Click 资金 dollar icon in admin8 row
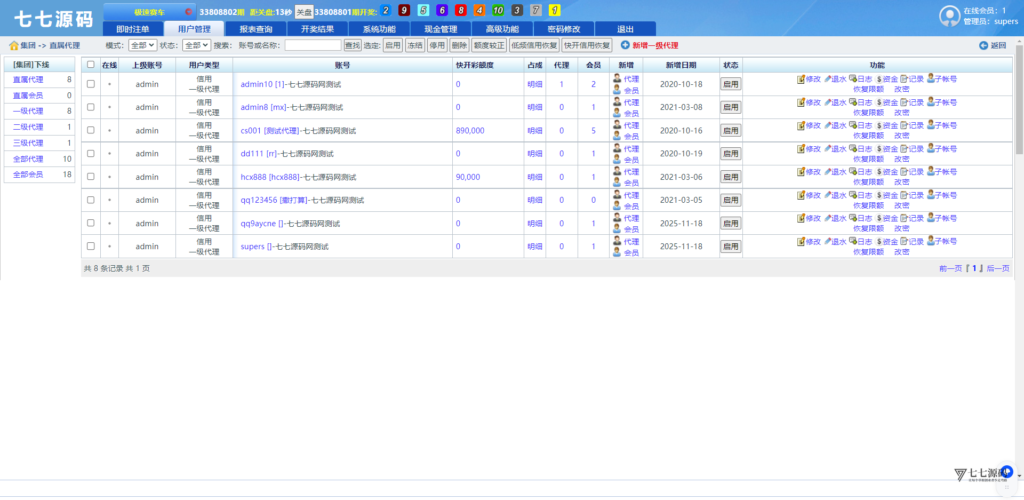Viewport: 1024px width, 500px height. pyautogui.click(x=878, y=102)
